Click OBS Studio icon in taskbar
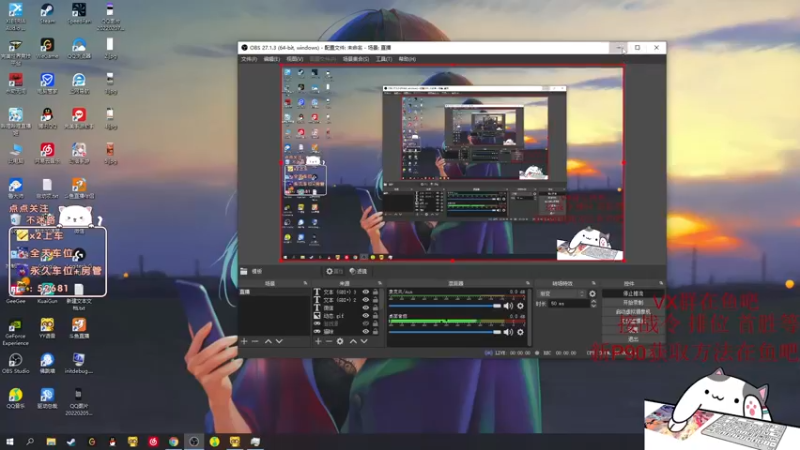The image size is (800, 450). 194,442
